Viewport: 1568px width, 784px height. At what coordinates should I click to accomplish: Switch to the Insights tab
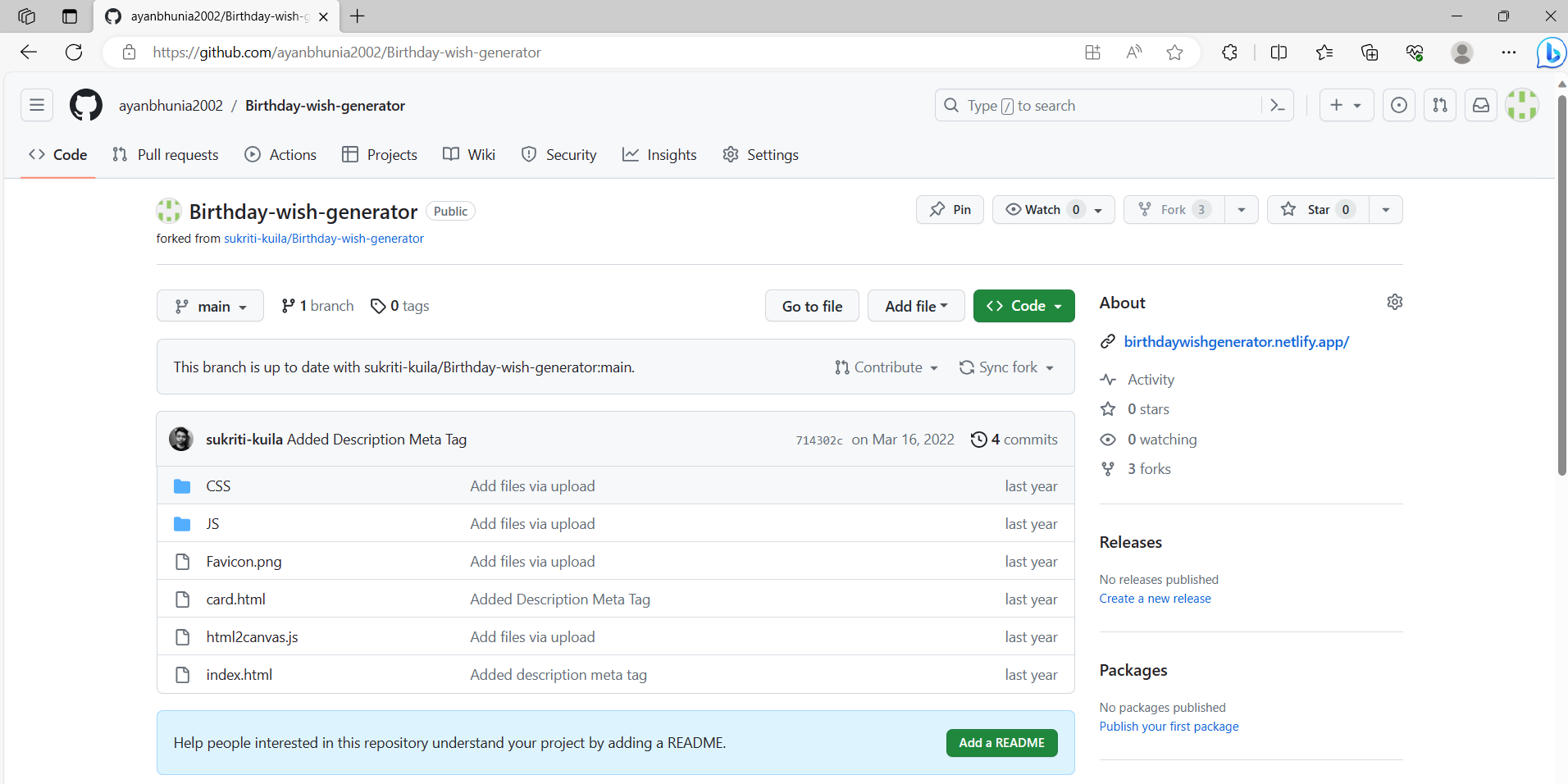tap(660, 154)
